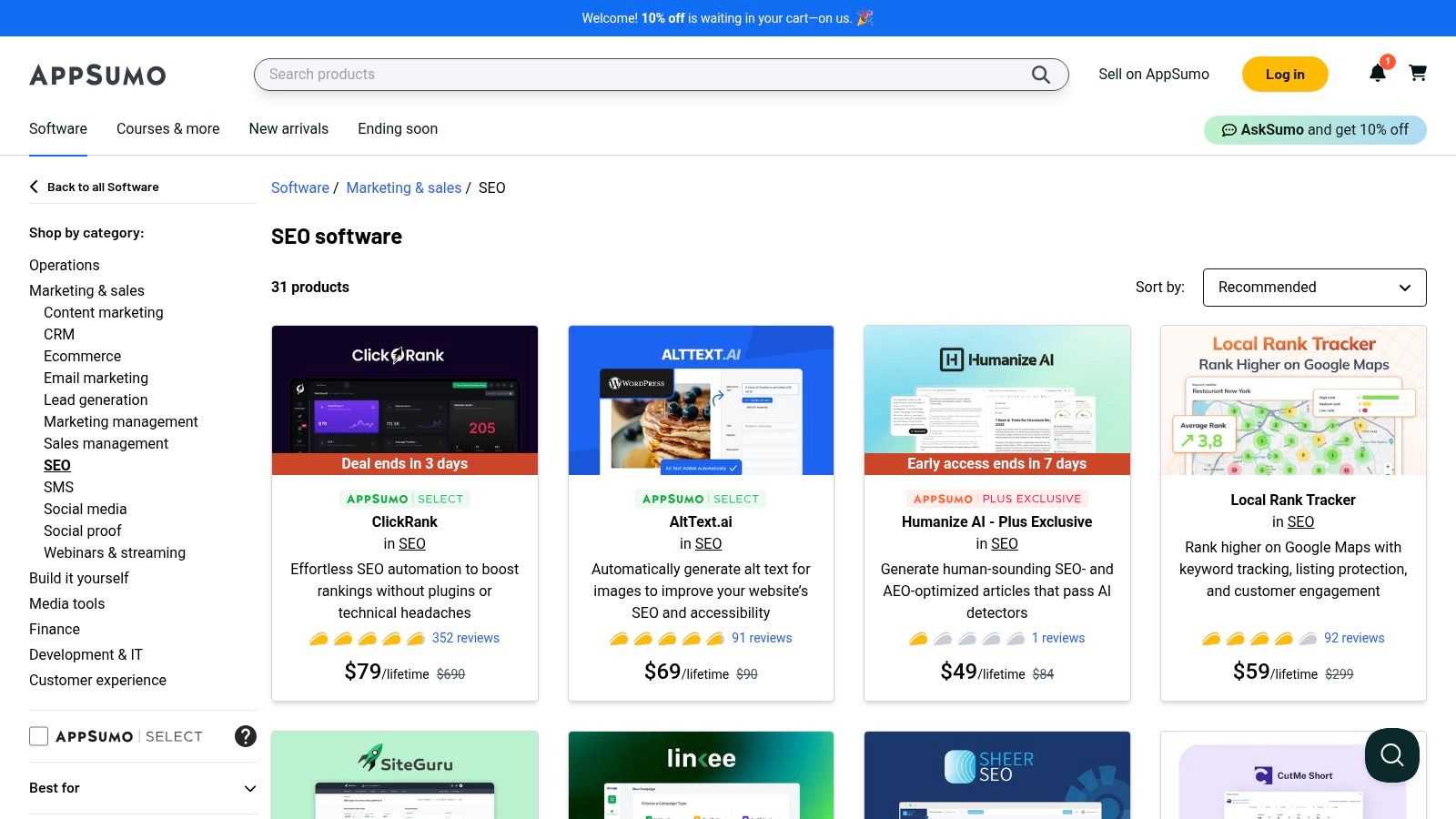The image size is (1456, 819).
Task: Select Finance category
Action: [55, 629]
